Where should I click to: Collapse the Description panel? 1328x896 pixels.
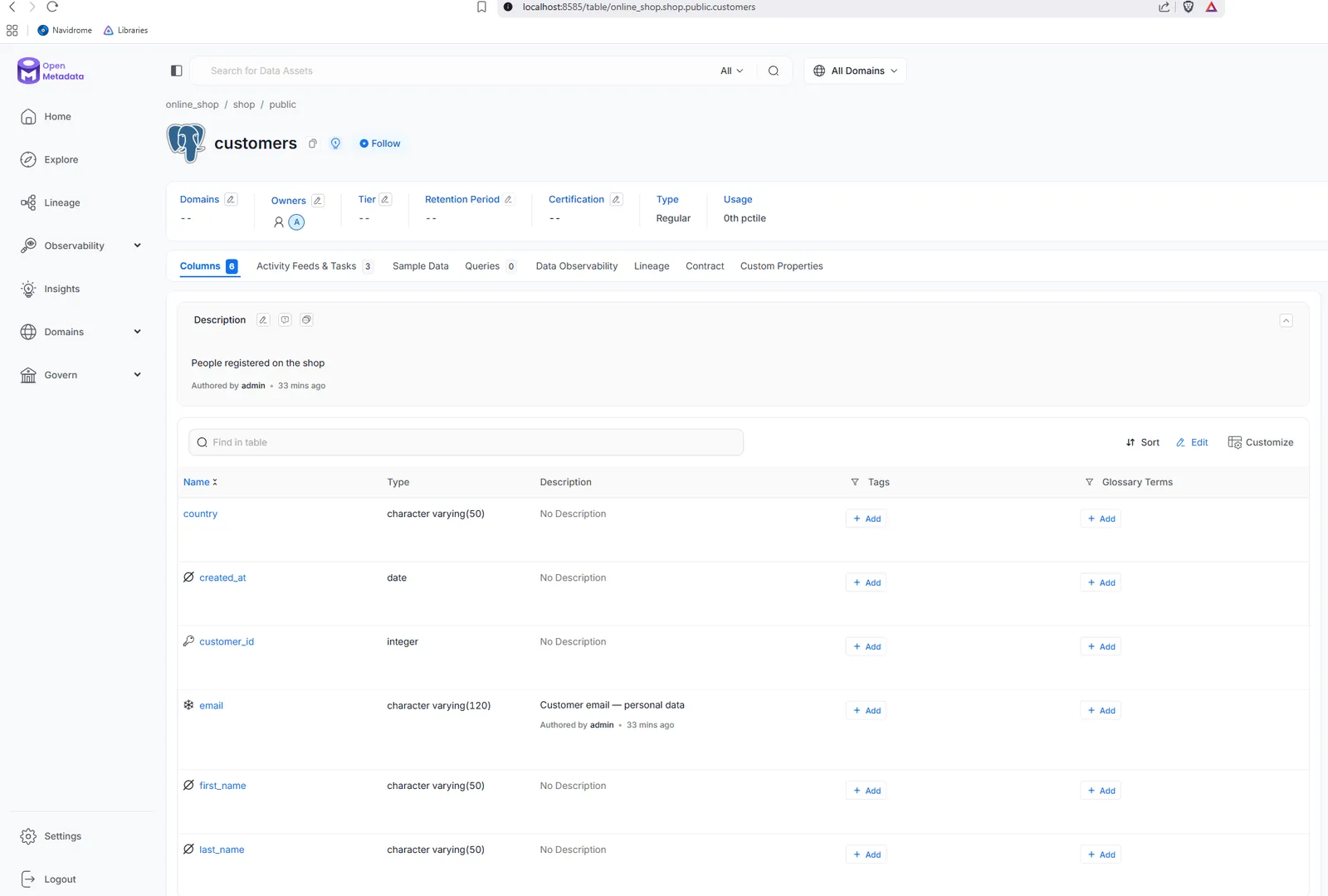(1286, 321)
